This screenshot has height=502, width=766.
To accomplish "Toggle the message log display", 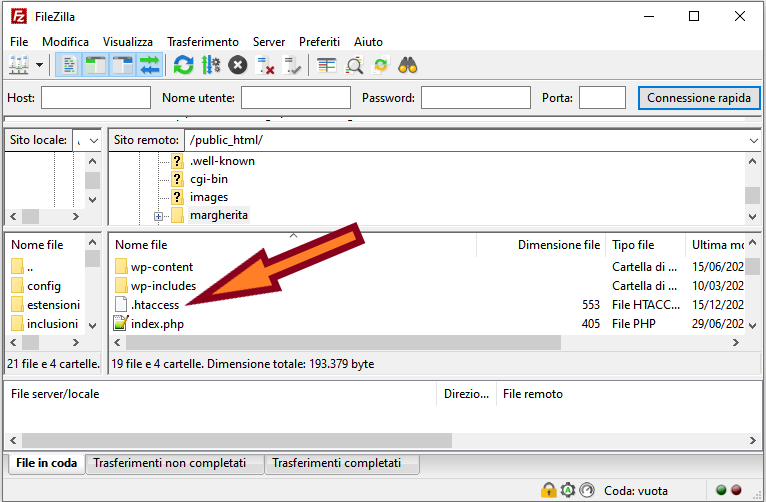I will pyautogui.click(x=69, y=65).
